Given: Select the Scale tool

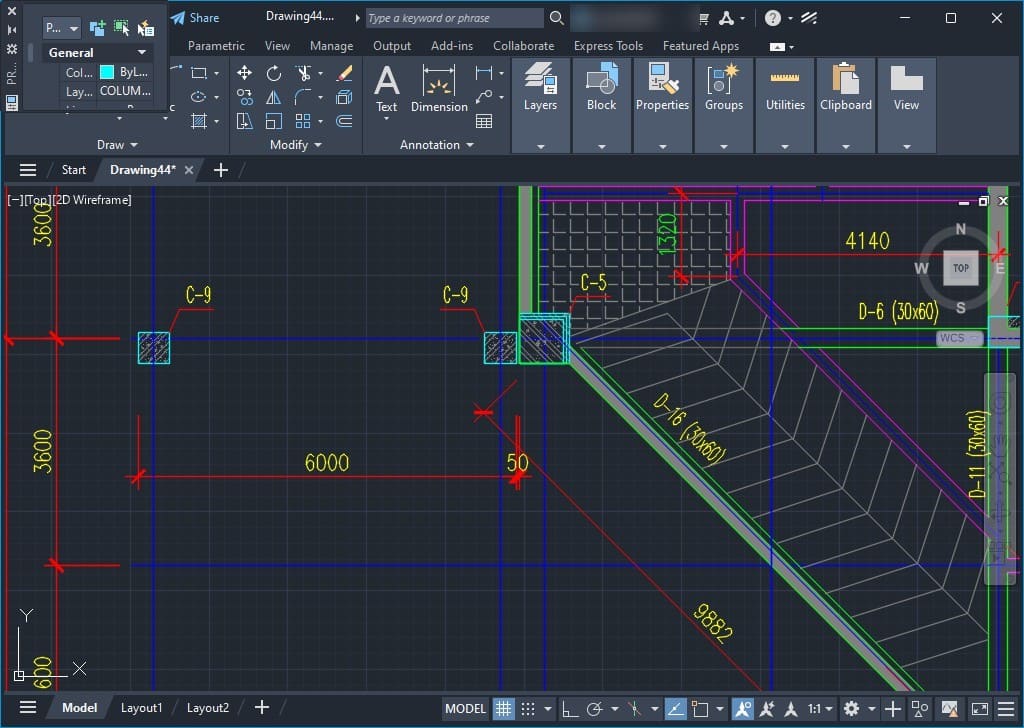Looking at the screenshot, I should pyautogui.click(x=274, y=121).
